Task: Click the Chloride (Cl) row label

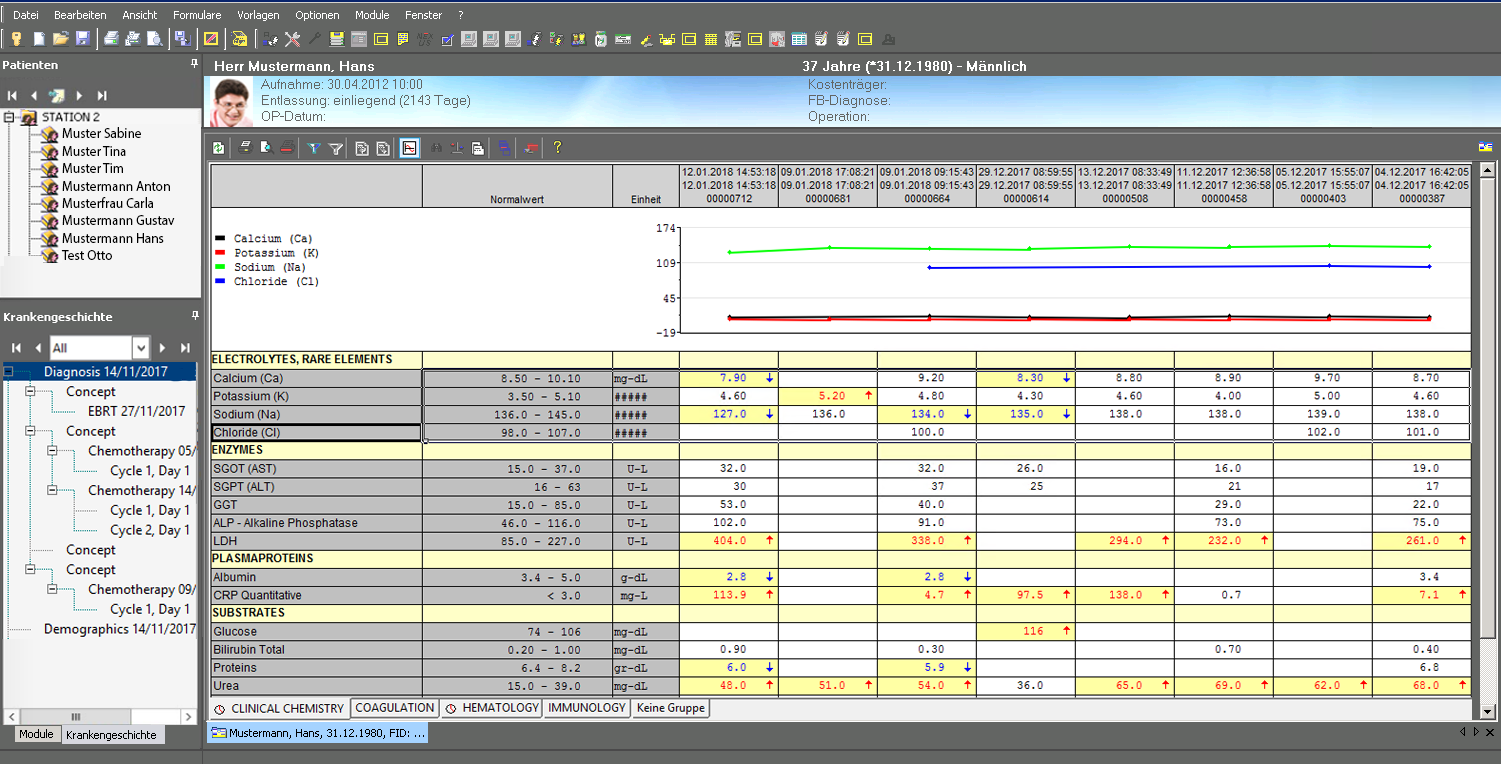Action: [x=316, y=433]
